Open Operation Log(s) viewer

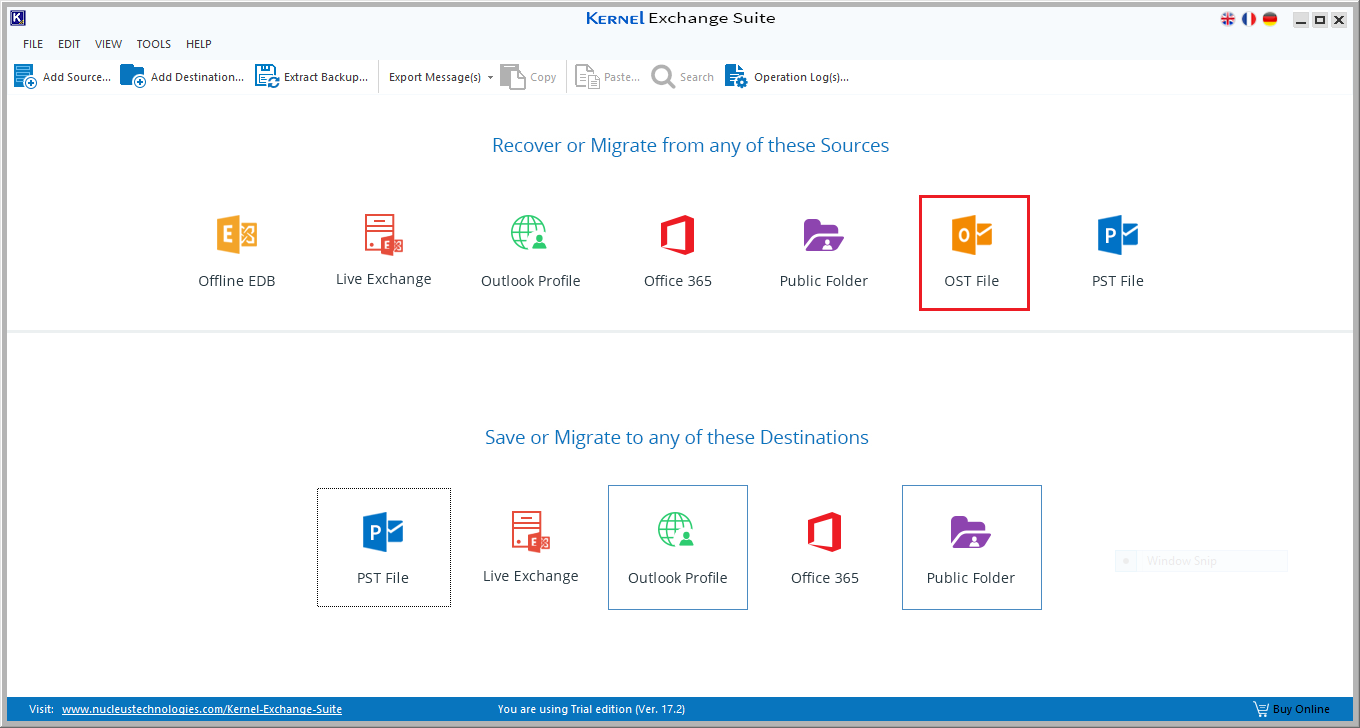[x=787, y=77]
